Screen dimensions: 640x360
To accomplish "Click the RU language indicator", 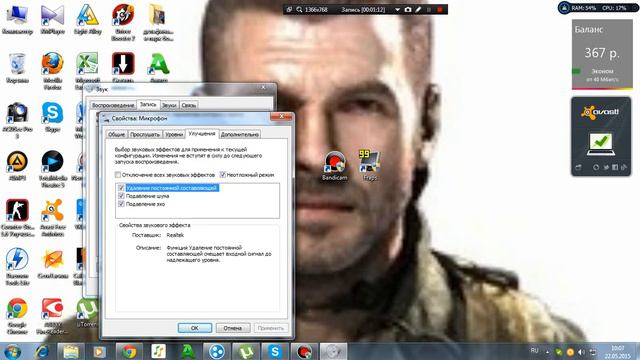I will [535, 351].
